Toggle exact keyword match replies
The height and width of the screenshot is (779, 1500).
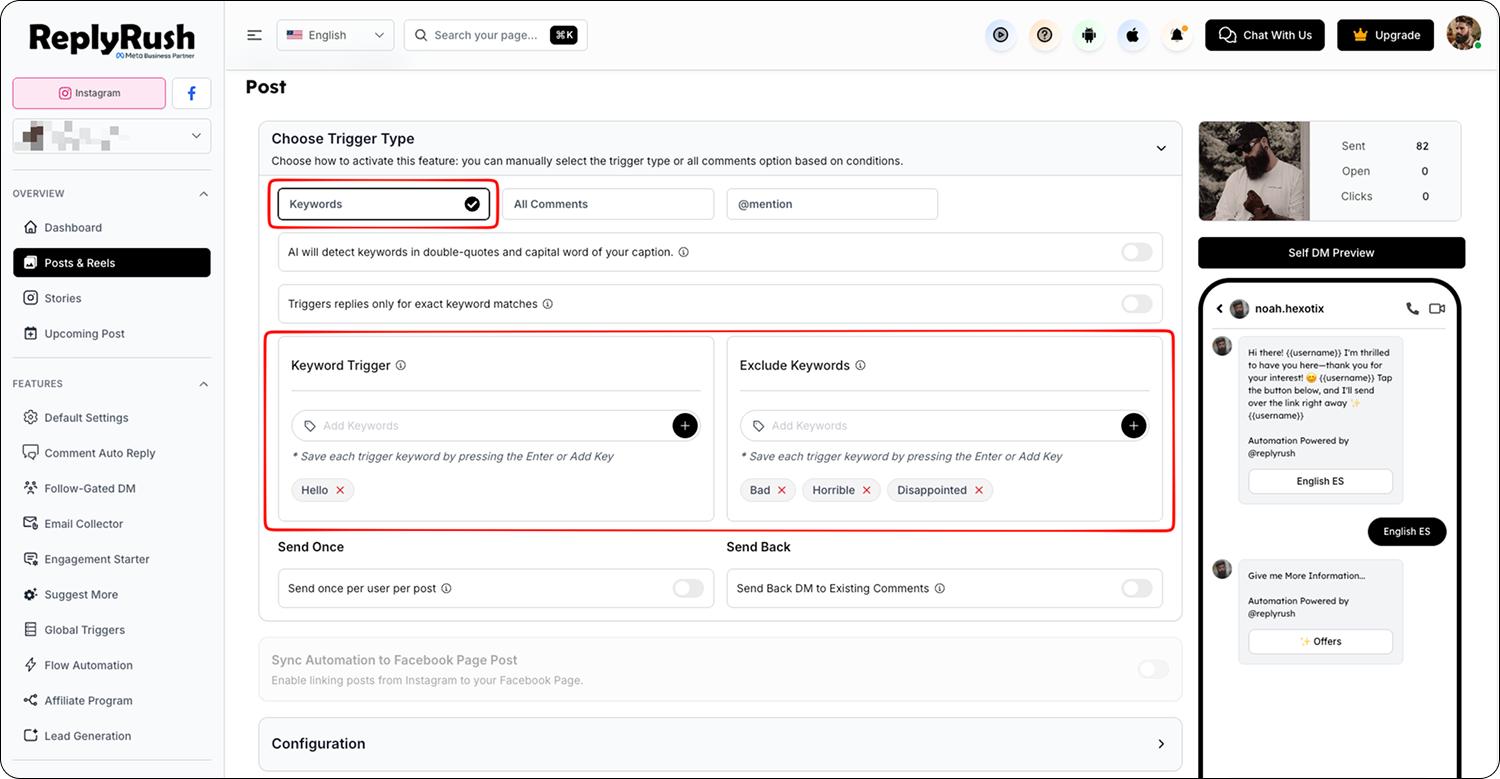click(x=1137, y=304)
